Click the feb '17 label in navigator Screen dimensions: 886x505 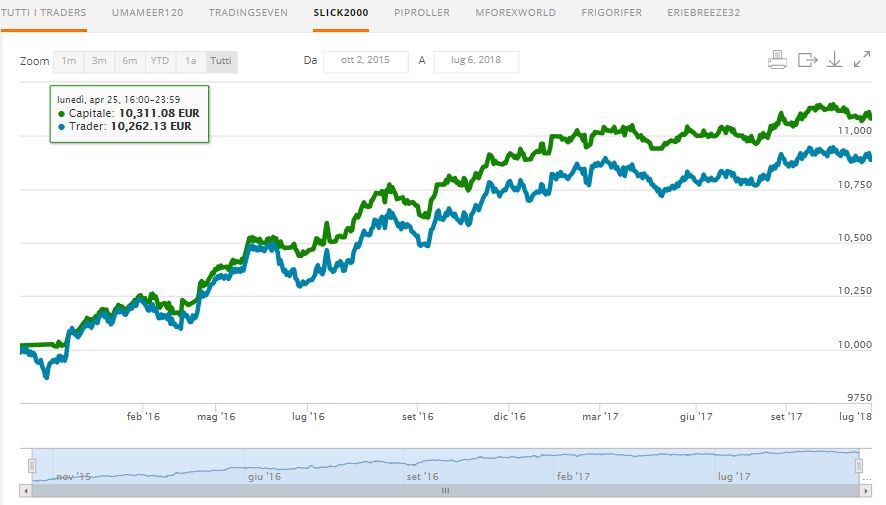tap(573, 476)
